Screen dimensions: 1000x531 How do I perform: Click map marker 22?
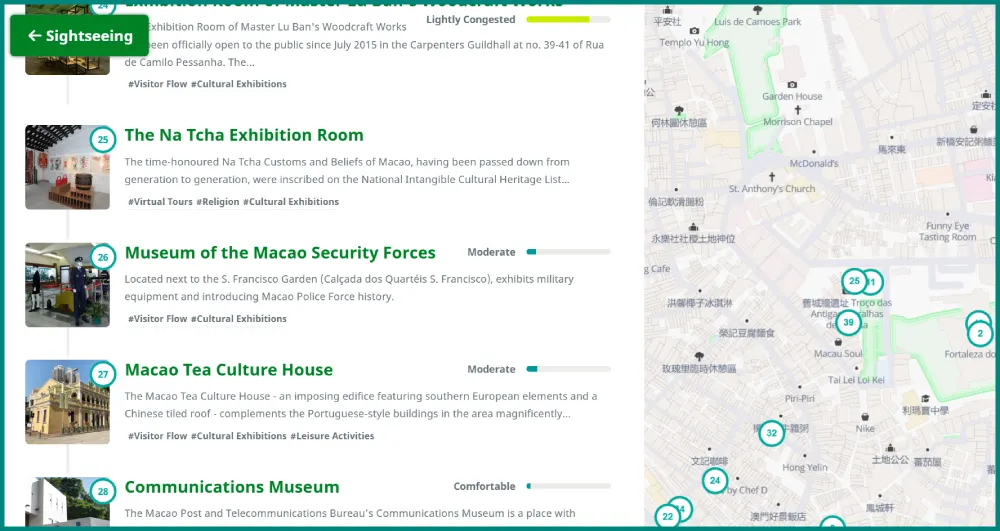click(x=668, y=516)
